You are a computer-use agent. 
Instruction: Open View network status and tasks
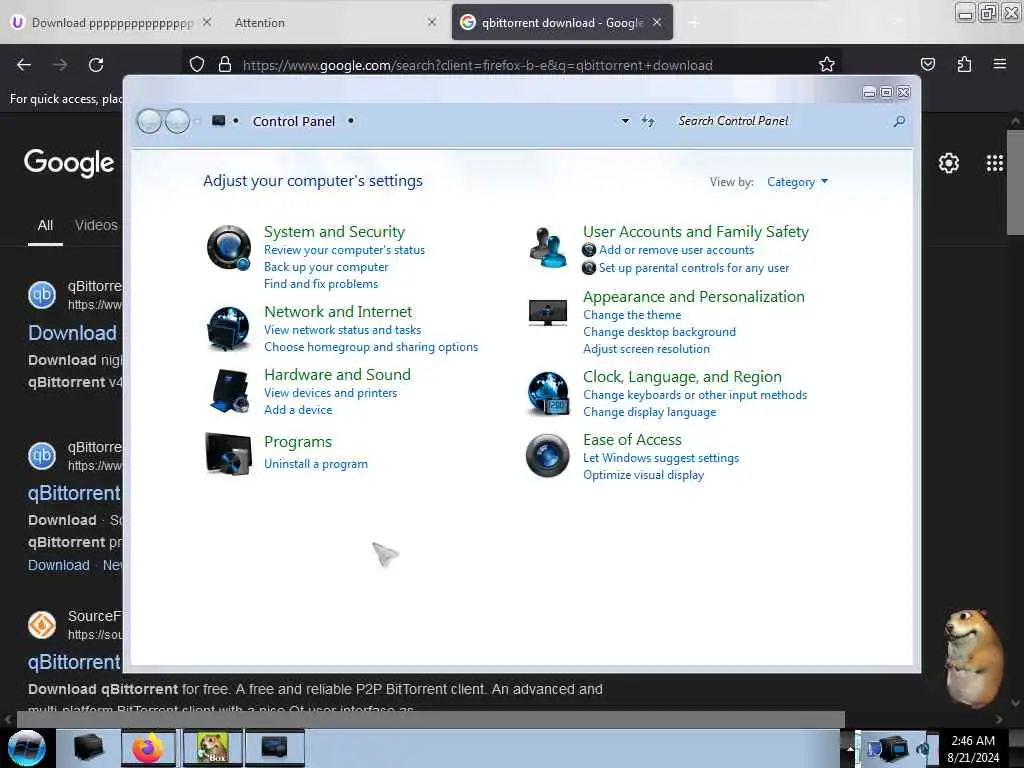[342, 330]
